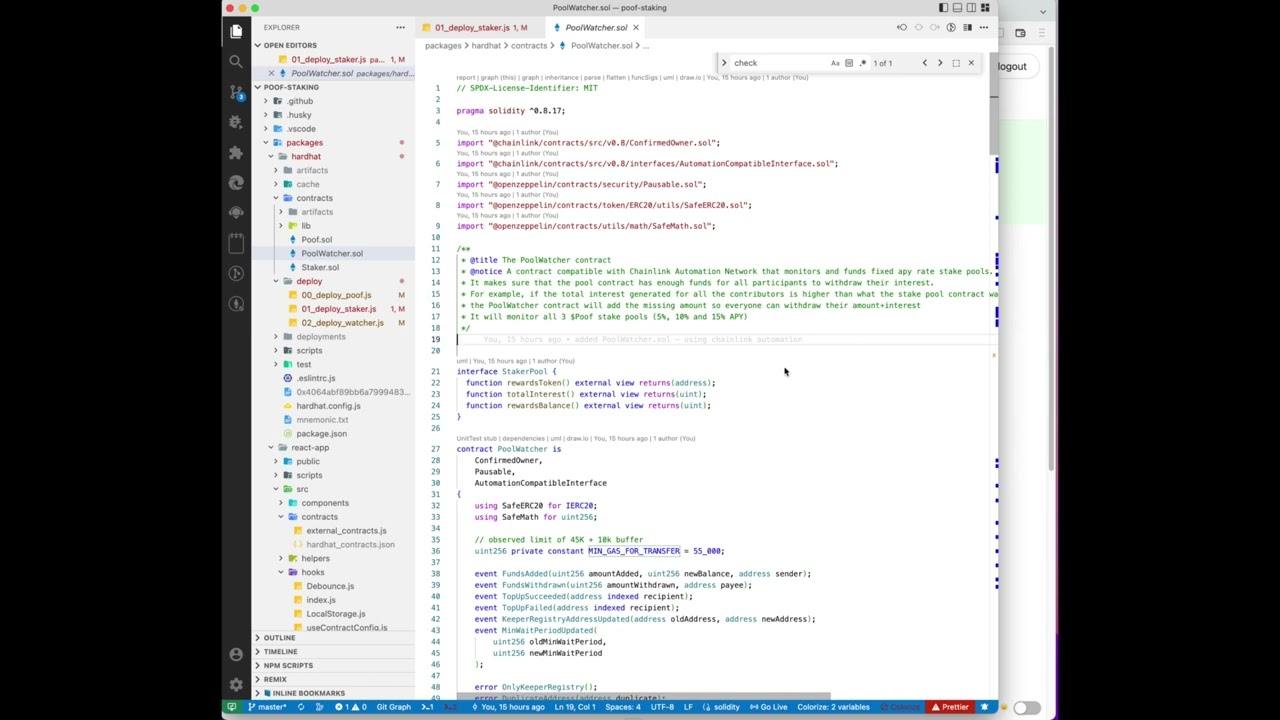Open editor more actions ellipsis
The width and height of the screenshot is (1280, 720).
pyautogui.click(x=983, y=27)
